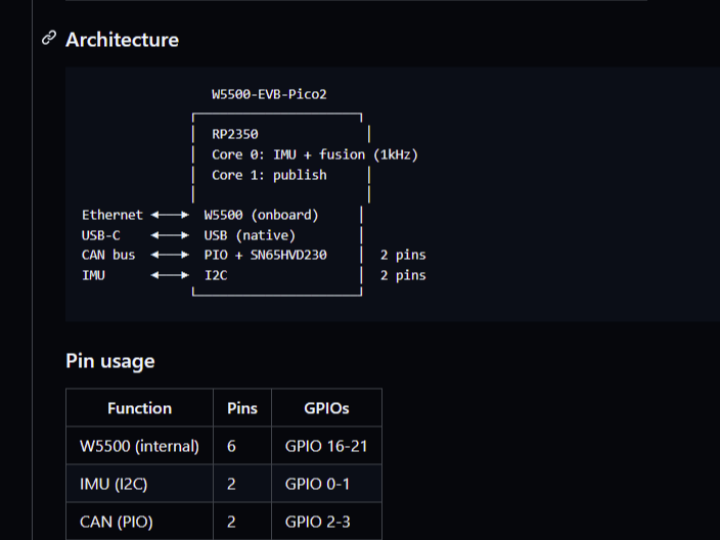Click the W5500 (internal) table cell
The height and width of the screenshot is (540, 720).
(x=139, y=446)
